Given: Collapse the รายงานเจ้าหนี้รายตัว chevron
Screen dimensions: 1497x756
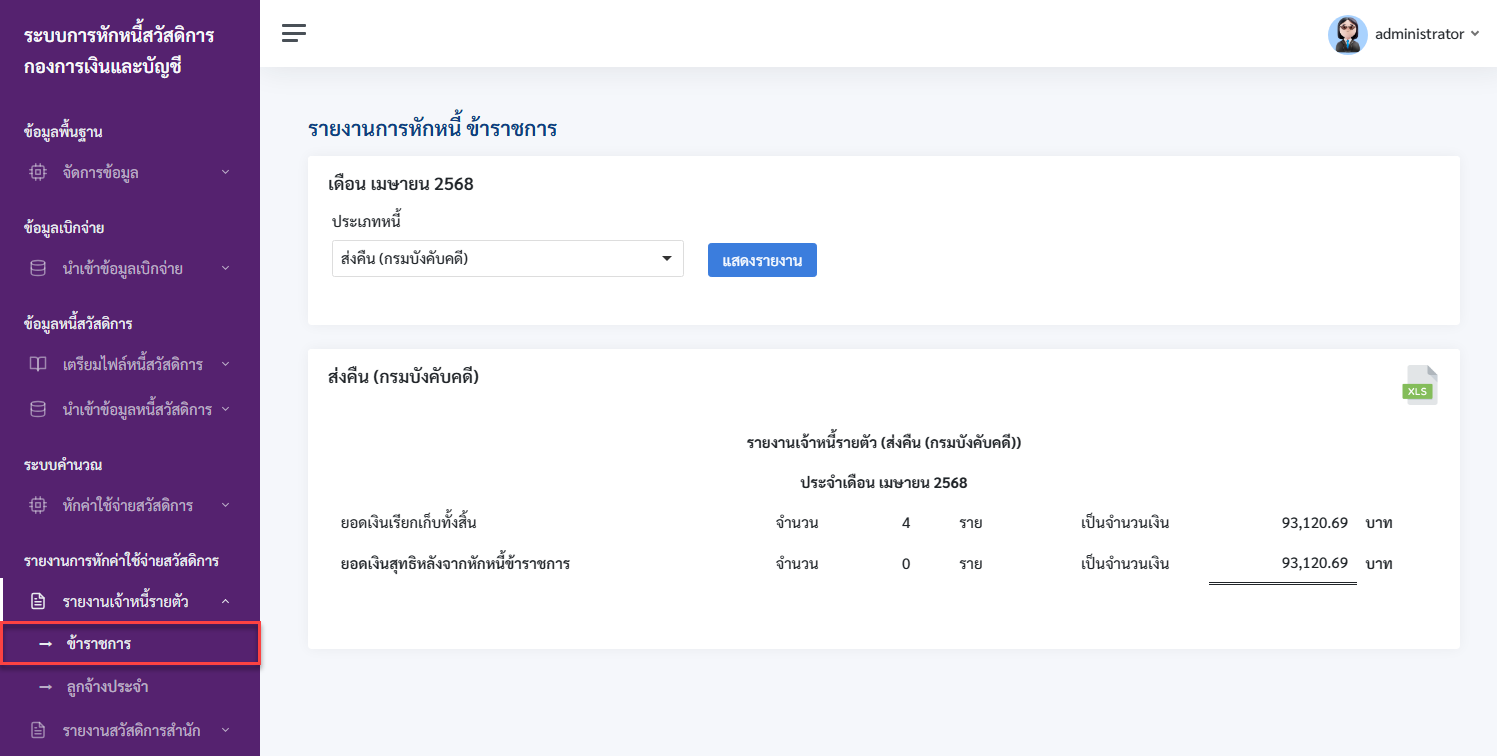Looking at the screenshot, I should [225, 601].
